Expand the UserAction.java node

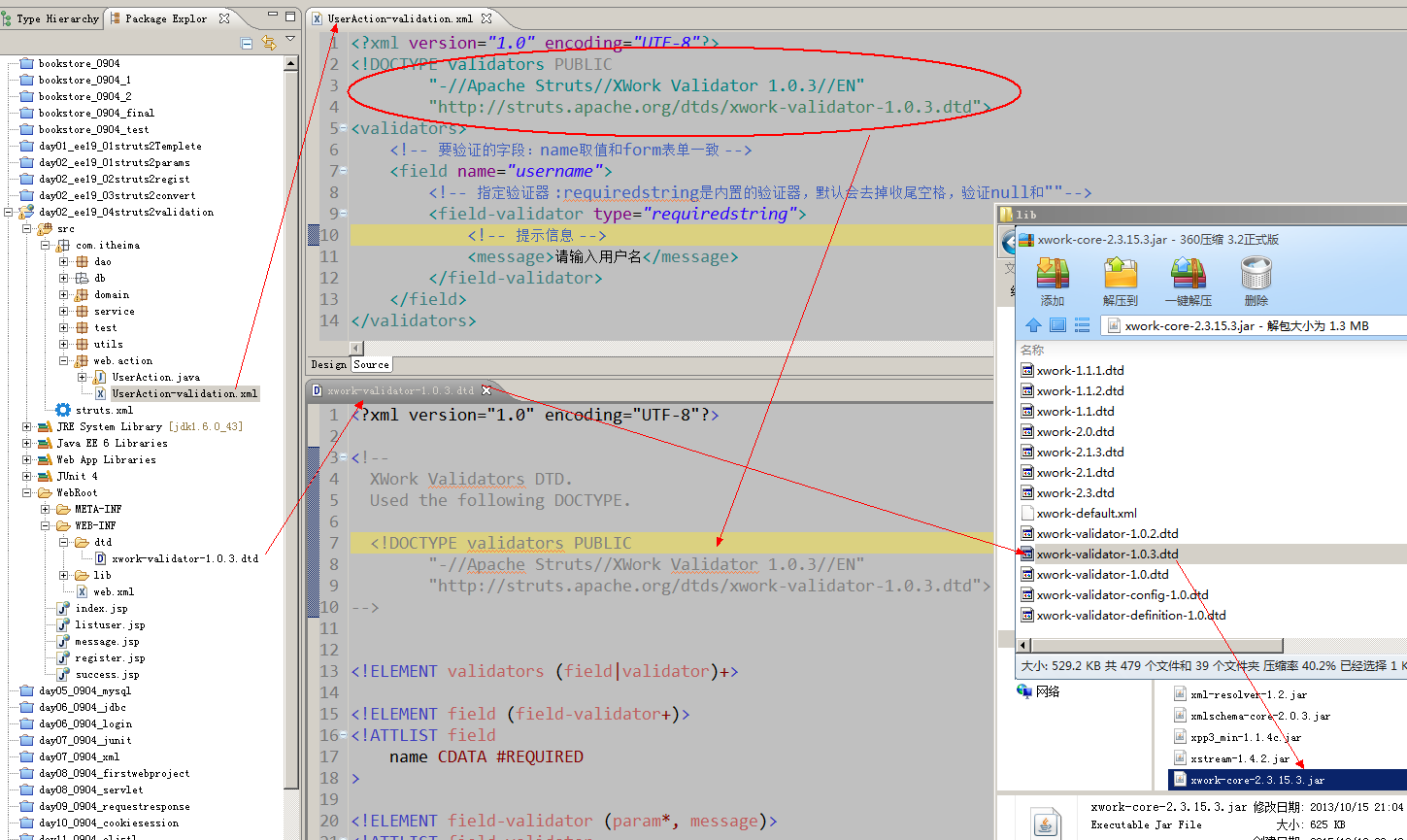(x=83, y=378)
